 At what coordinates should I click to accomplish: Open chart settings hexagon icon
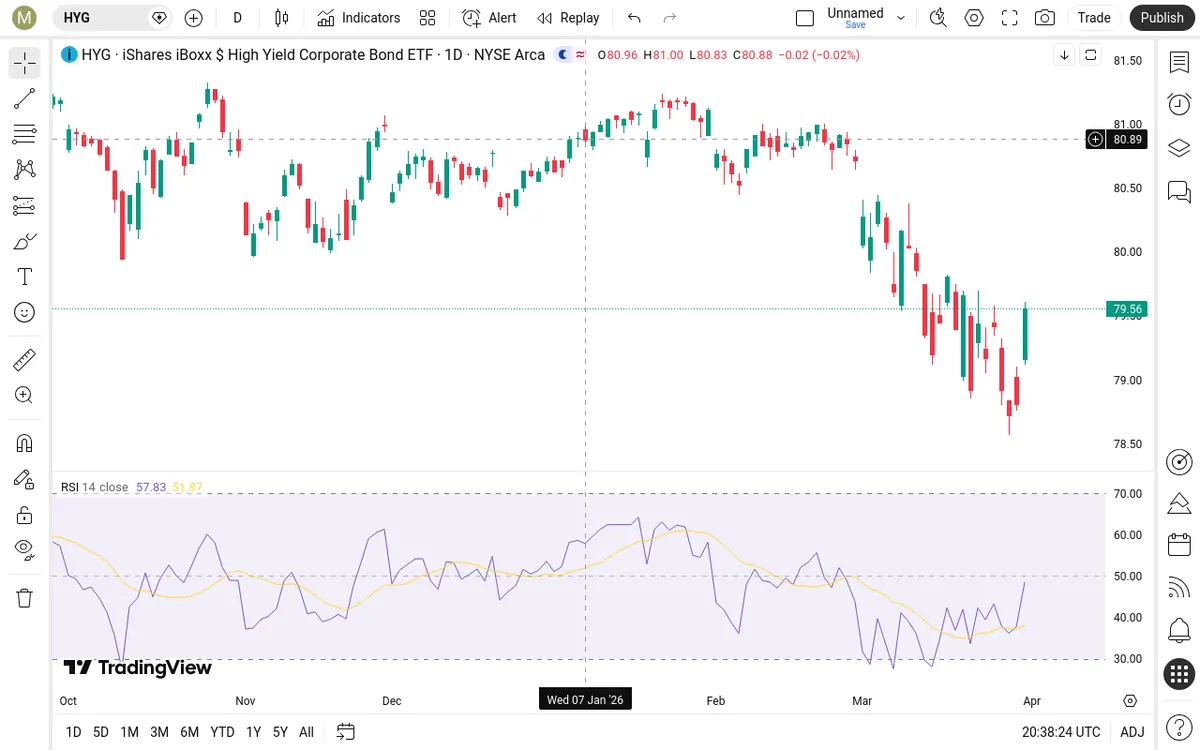[x=974, y=18]
